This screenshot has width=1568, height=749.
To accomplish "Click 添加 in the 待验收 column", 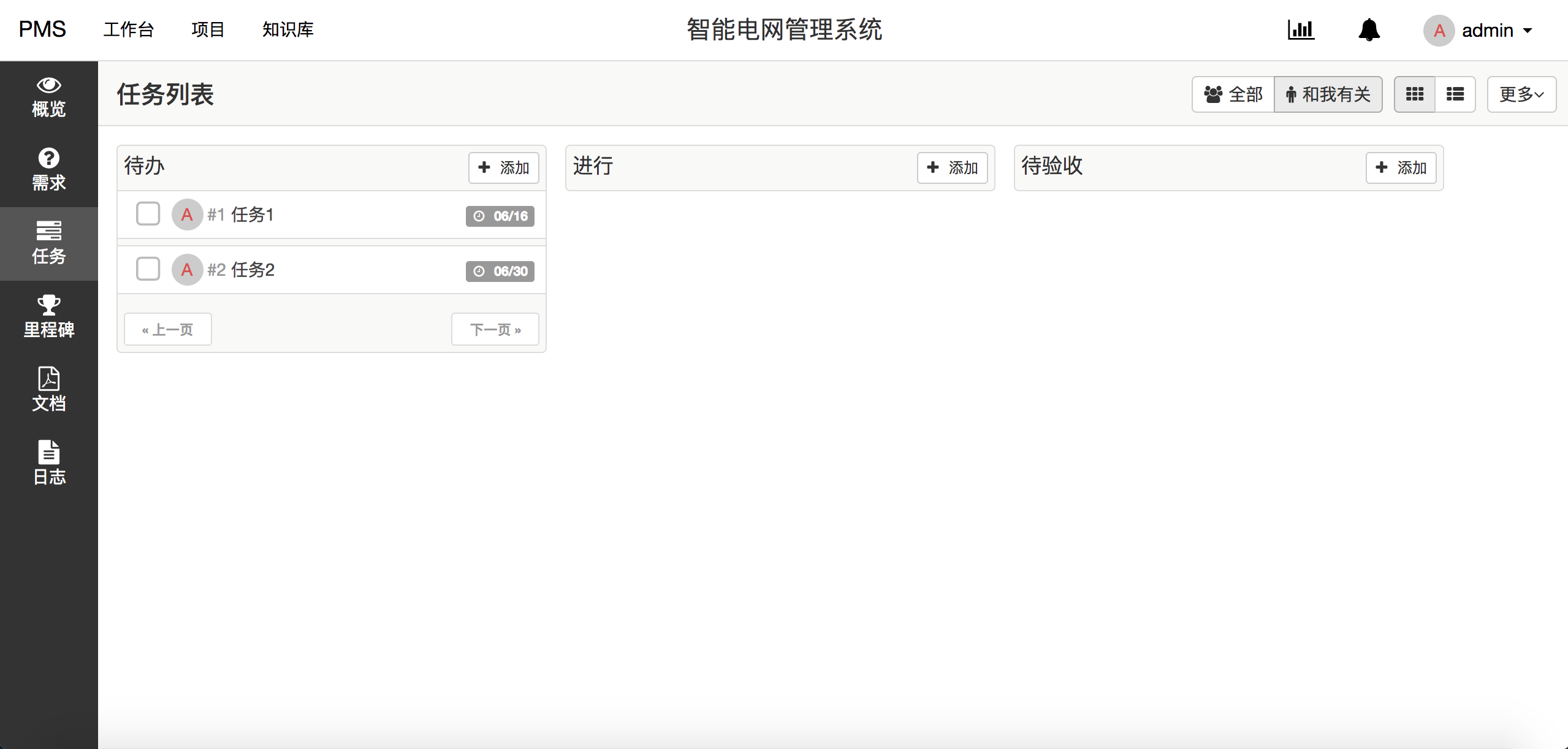I will point(1401,167).
